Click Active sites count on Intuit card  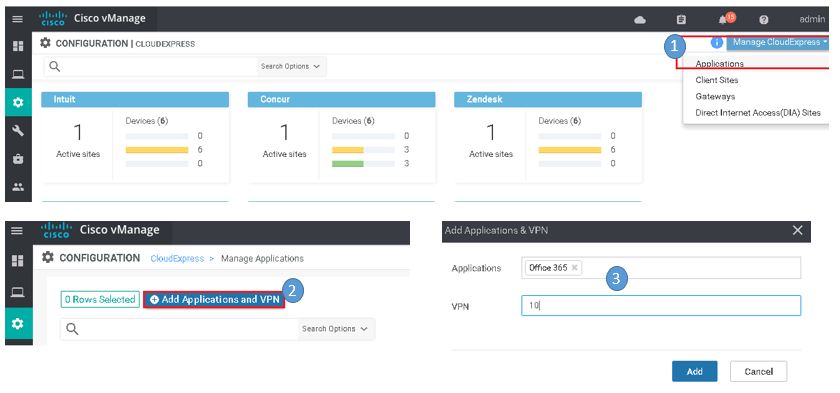(x=78, y=132)
